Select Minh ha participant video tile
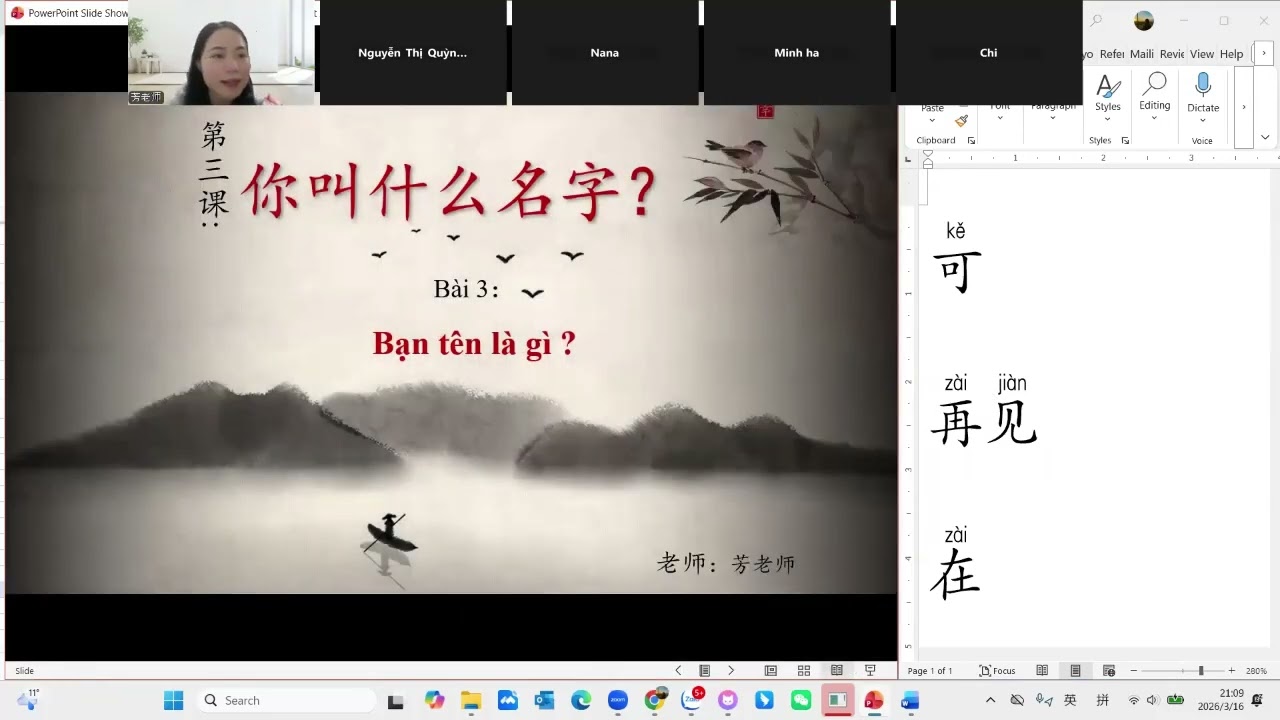 point(797,53)
